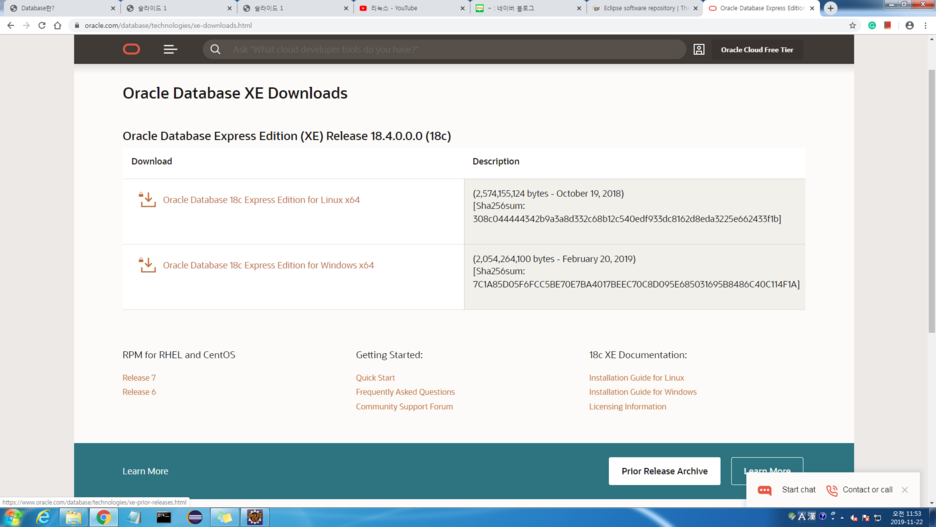Dismiss the chat popup with X

(905, 490)
